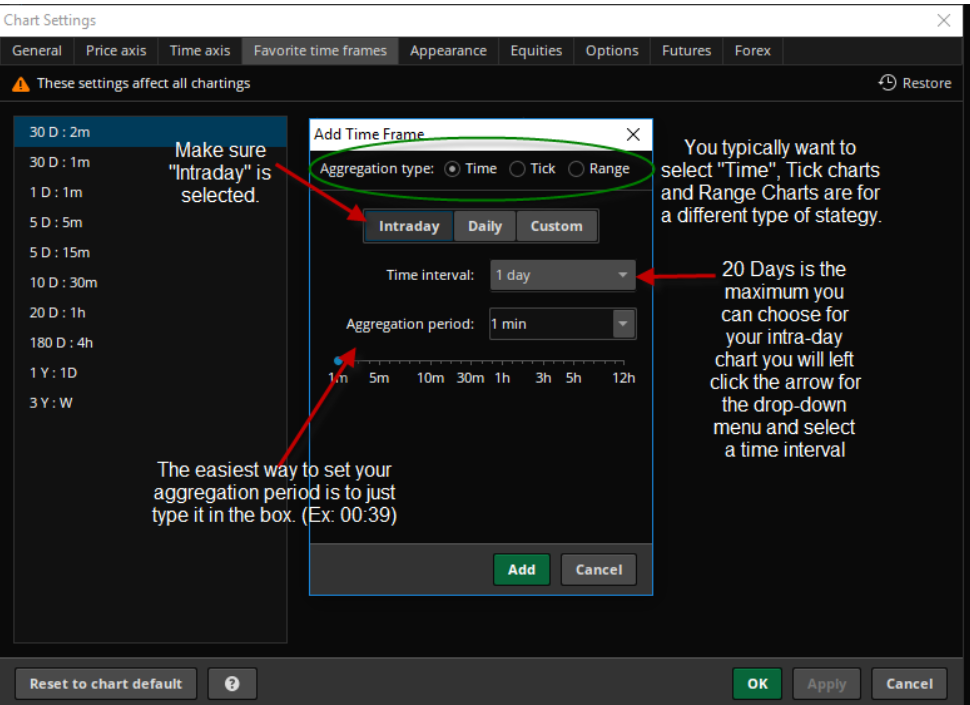Select the 30 D : 2m time frame

click(150, 132)
